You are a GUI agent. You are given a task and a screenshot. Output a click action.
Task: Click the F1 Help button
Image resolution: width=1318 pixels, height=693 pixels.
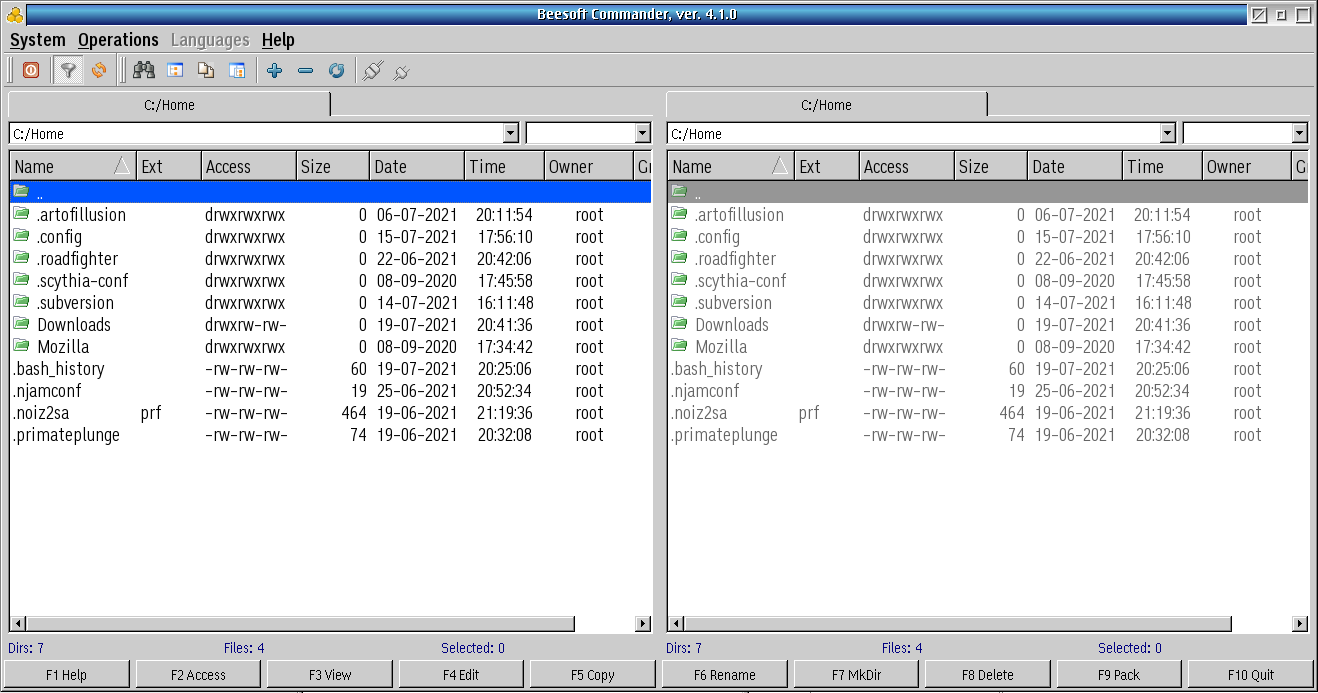click(x=66, y=675)
